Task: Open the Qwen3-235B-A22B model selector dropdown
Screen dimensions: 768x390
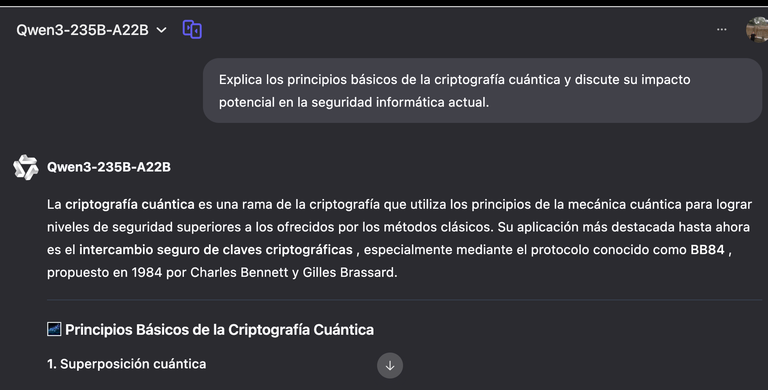Action: point(91,30)
